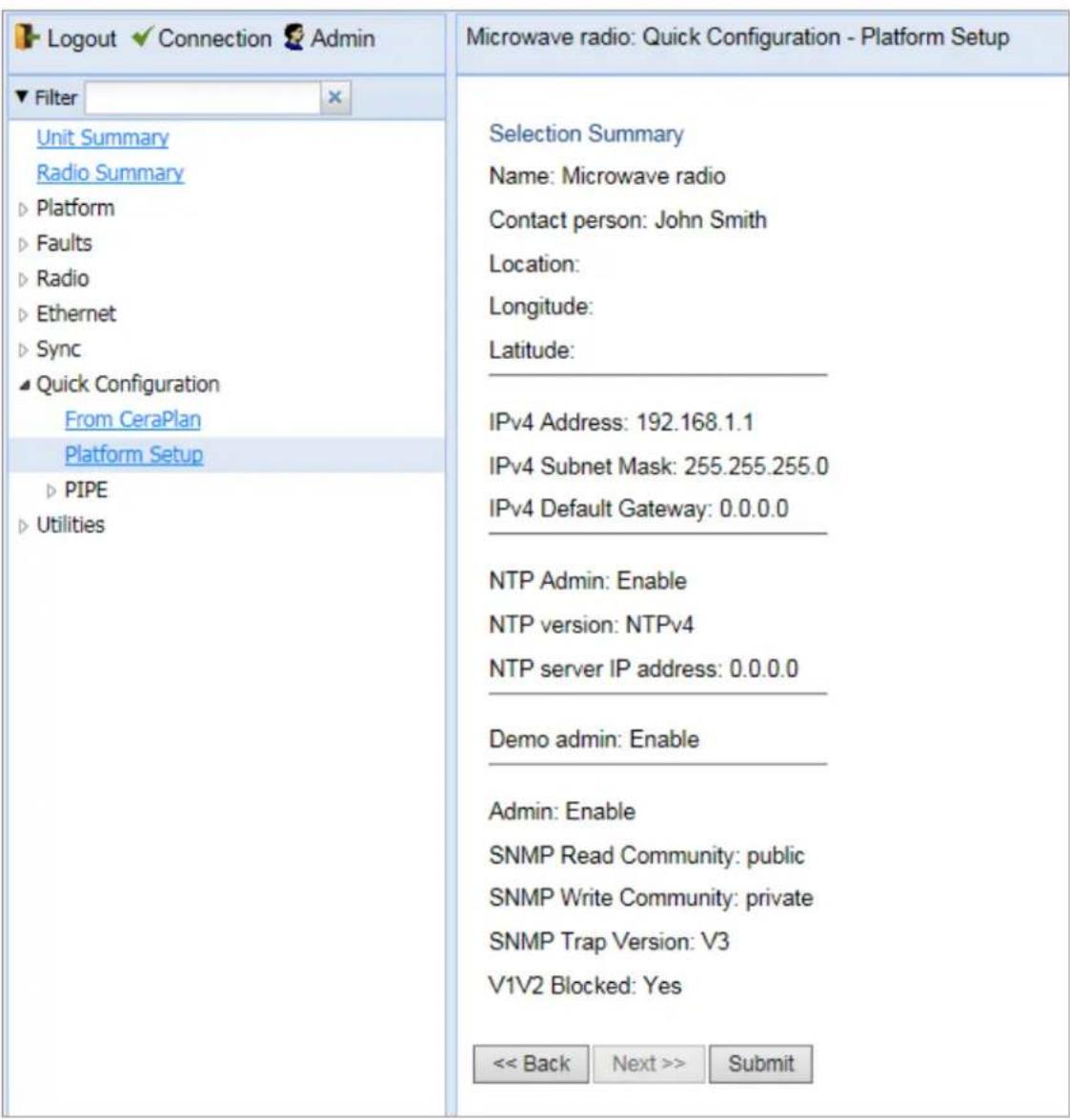Open the Radio Summary link
Image resolution: width=1070 pixels, height=1120 pixels.
point(111,173)
